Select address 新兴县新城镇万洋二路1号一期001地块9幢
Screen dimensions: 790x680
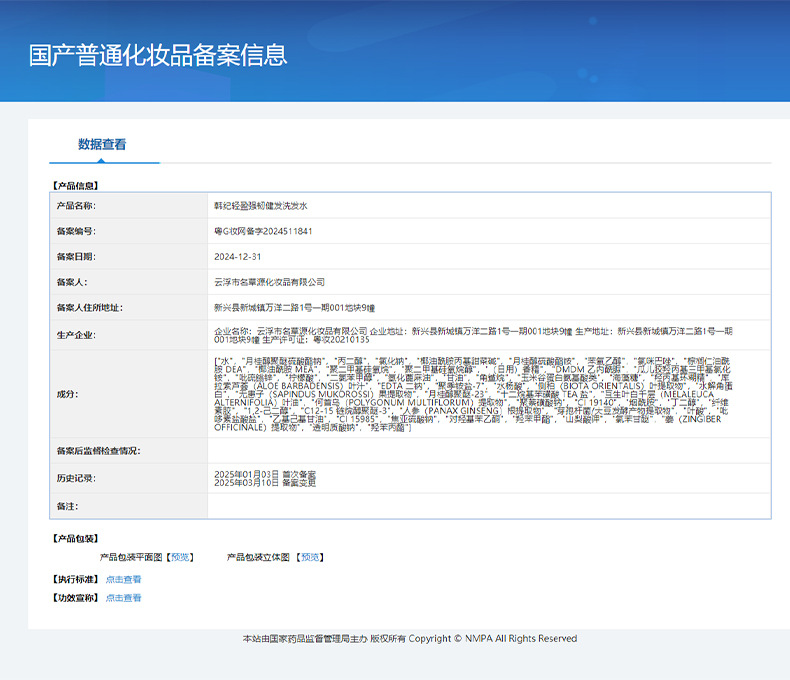coord(294,308)
